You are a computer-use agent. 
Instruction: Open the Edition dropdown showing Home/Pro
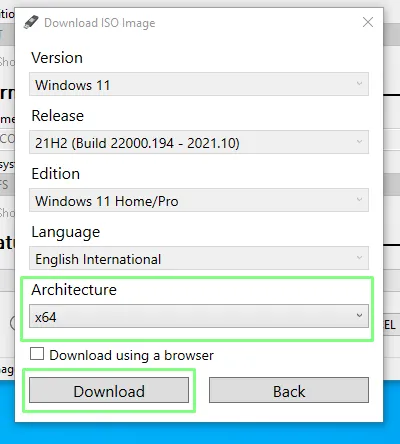coord(199,200)
